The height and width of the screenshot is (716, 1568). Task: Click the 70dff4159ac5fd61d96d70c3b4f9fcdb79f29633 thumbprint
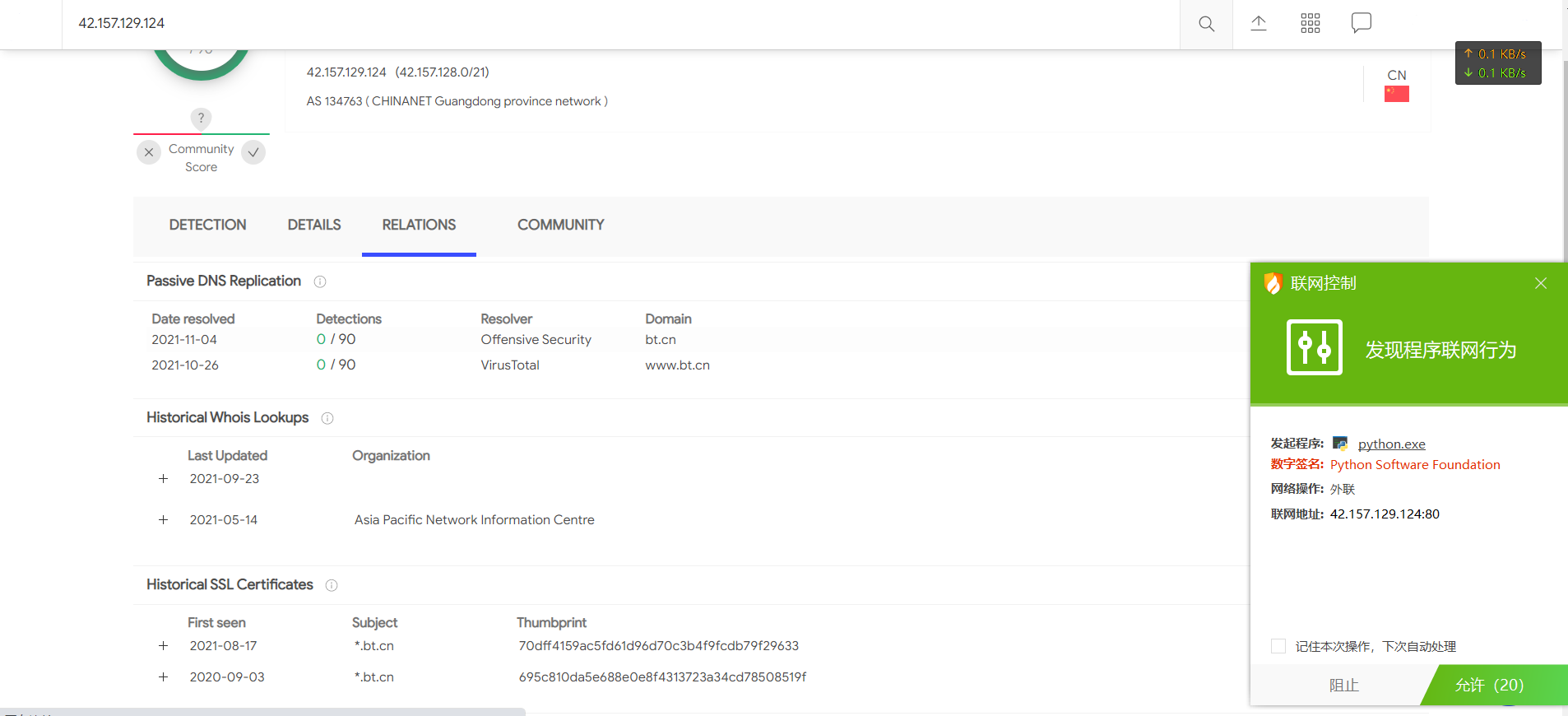pos(658,645)
